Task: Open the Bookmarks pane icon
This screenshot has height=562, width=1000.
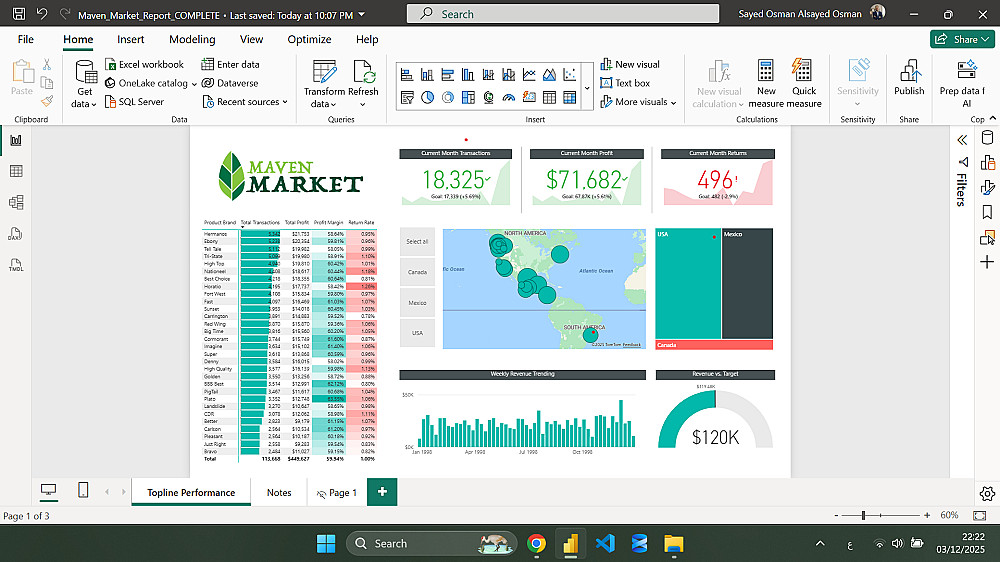Action: (x=987, y=212)
